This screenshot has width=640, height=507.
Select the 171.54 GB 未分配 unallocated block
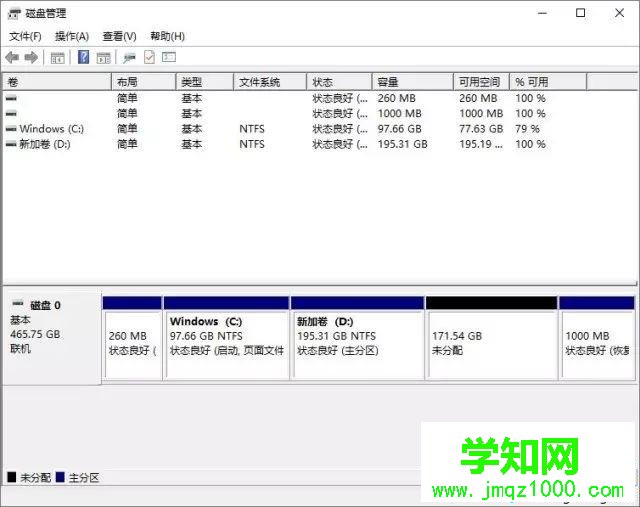(x=491, y=338)
